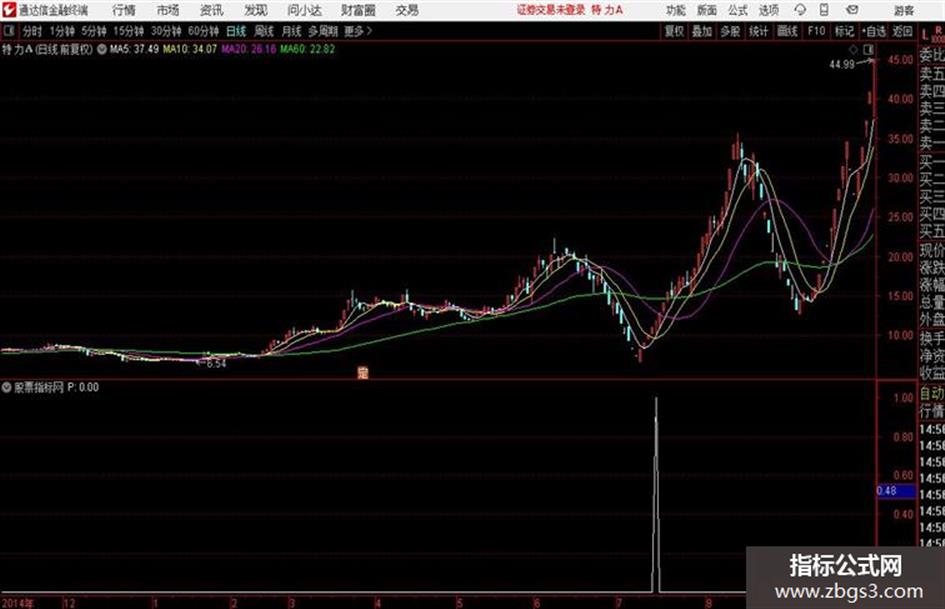
Task: Click the orange 定 marker on chart
Action: click(x=362, y=372)
